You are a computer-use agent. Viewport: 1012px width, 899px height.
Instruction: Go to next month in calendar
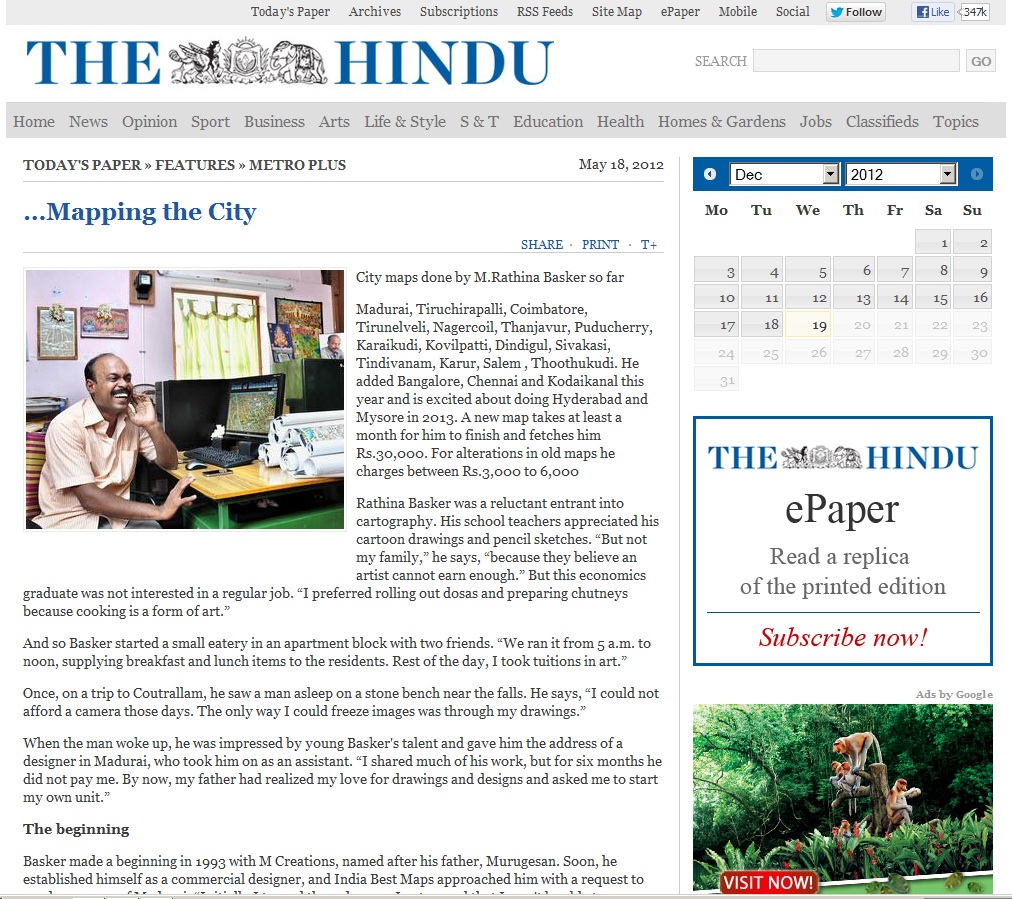(976, 174)
